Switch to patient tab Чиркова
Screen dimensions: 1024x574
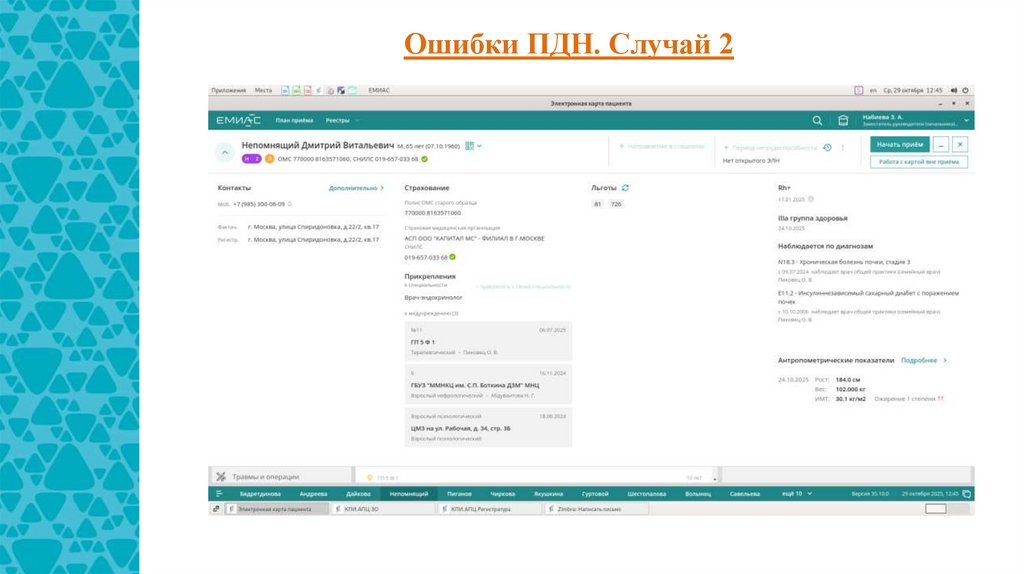click(x=503, y=494)
